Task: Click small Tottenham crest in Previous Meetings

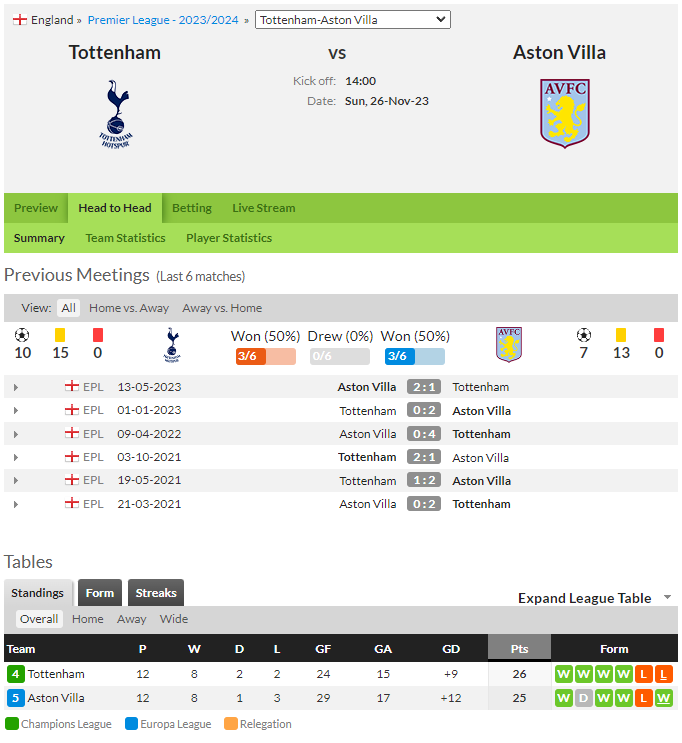Action: tap(172, 345)
